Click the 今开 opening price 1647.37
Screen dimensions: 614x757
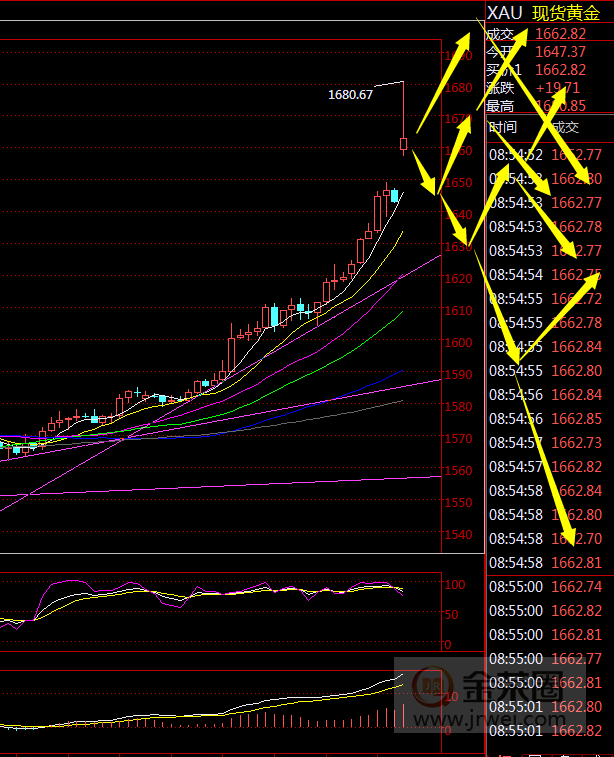[x=561, y=52]
